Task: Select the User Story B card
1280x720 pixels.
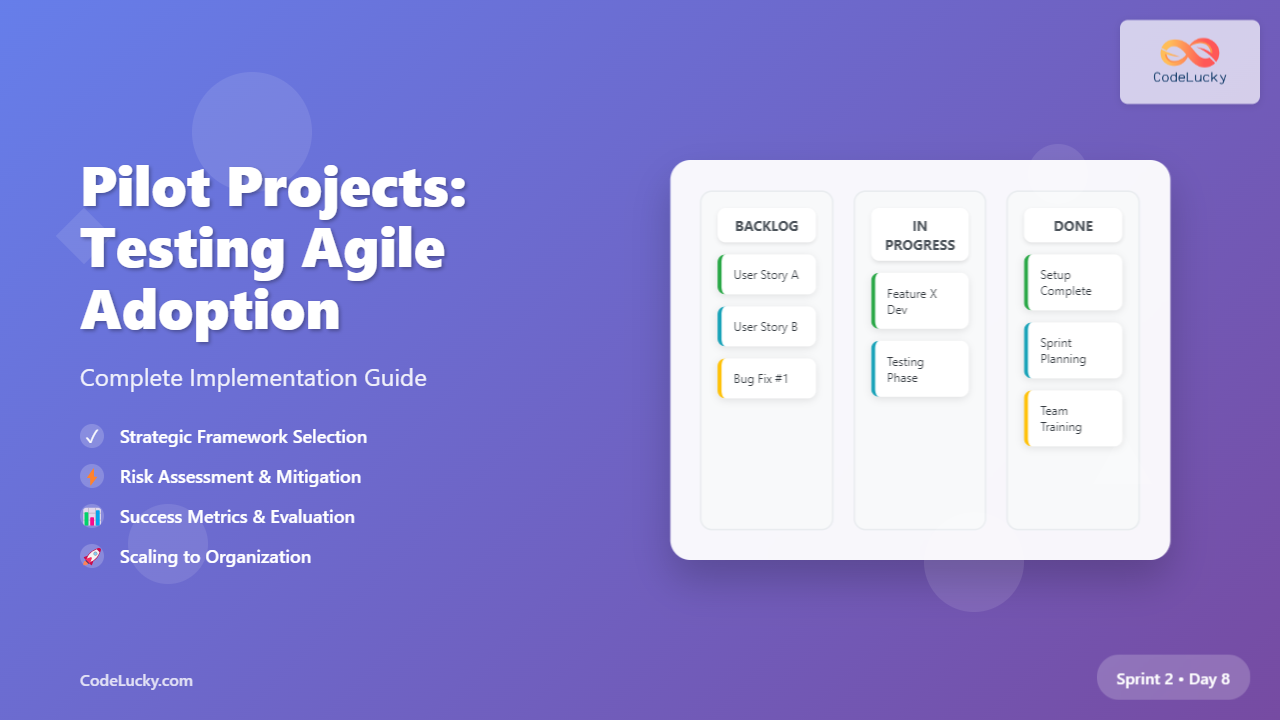Action: (767, 327)
